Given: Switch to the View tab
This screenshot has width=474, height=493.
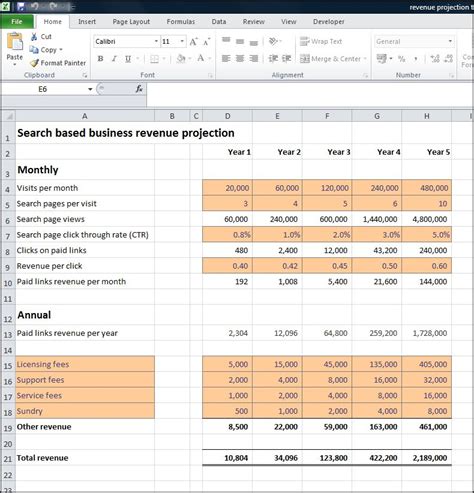Looking at the screenshot, I should (288, 22).
